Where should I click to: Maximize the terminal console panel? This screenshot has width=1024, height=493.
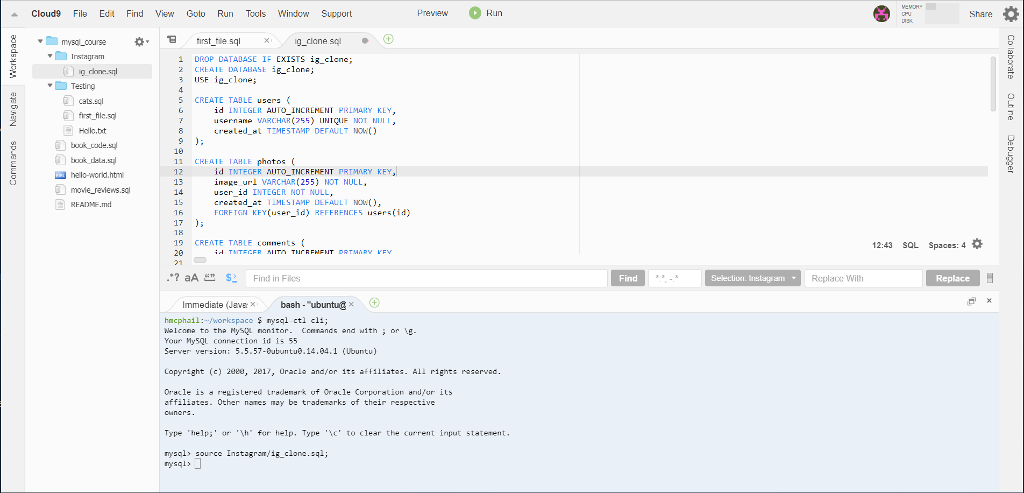coord(971,301)
